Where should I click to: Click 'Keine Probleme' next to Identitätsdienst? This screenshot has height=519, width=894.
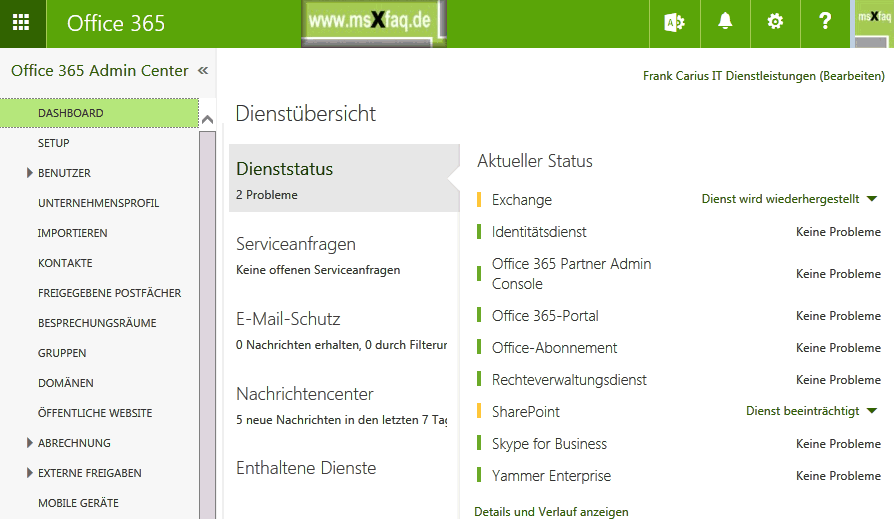(x=838, y=232)
